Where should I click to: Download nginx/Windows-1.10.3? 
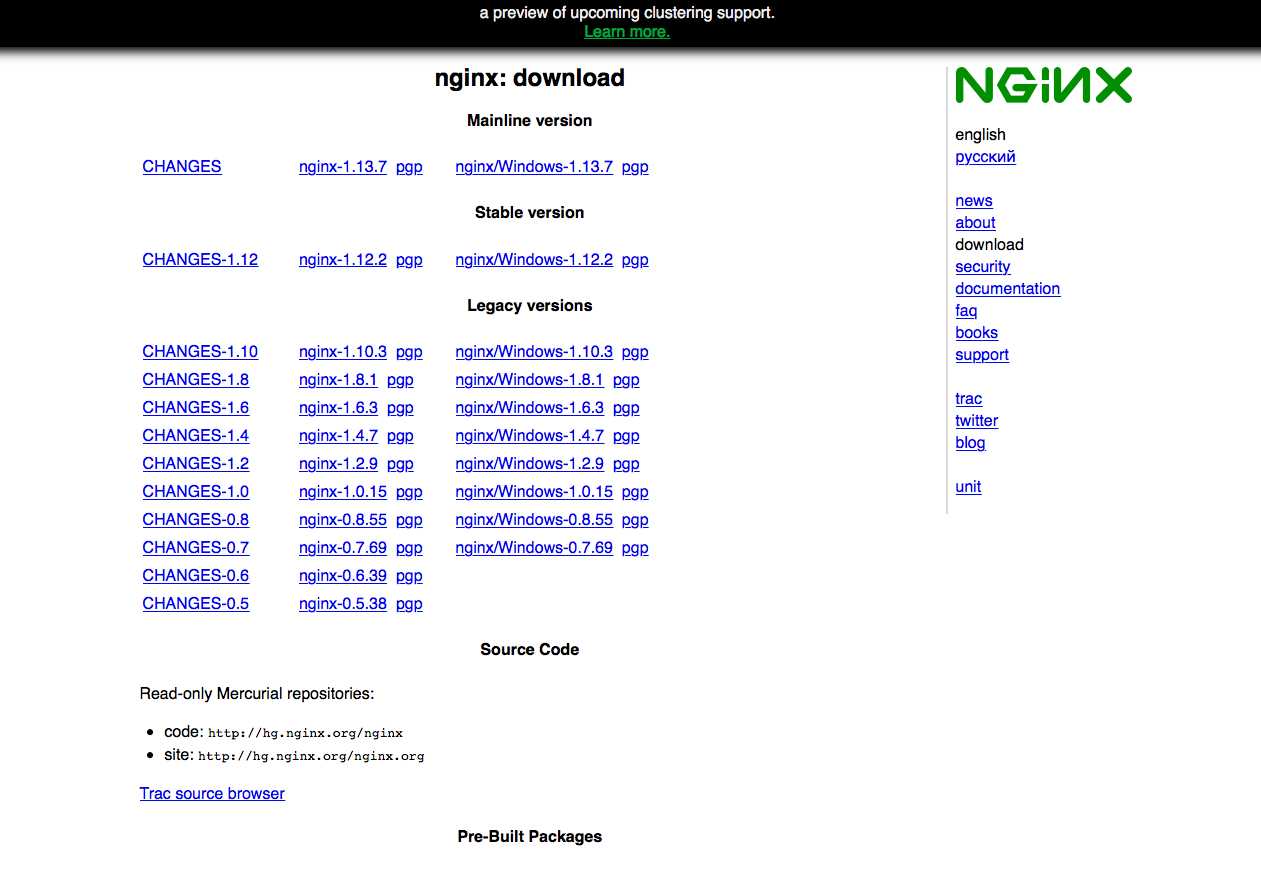coord(534,352)
